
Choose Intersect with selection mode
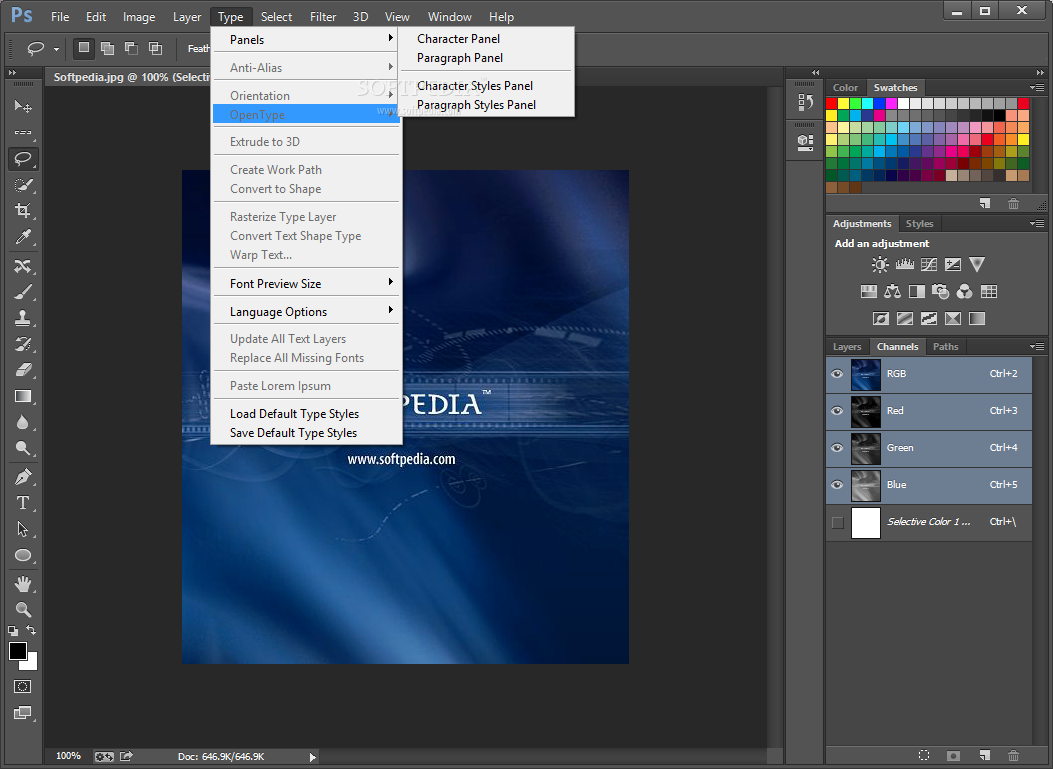[156, 48]
